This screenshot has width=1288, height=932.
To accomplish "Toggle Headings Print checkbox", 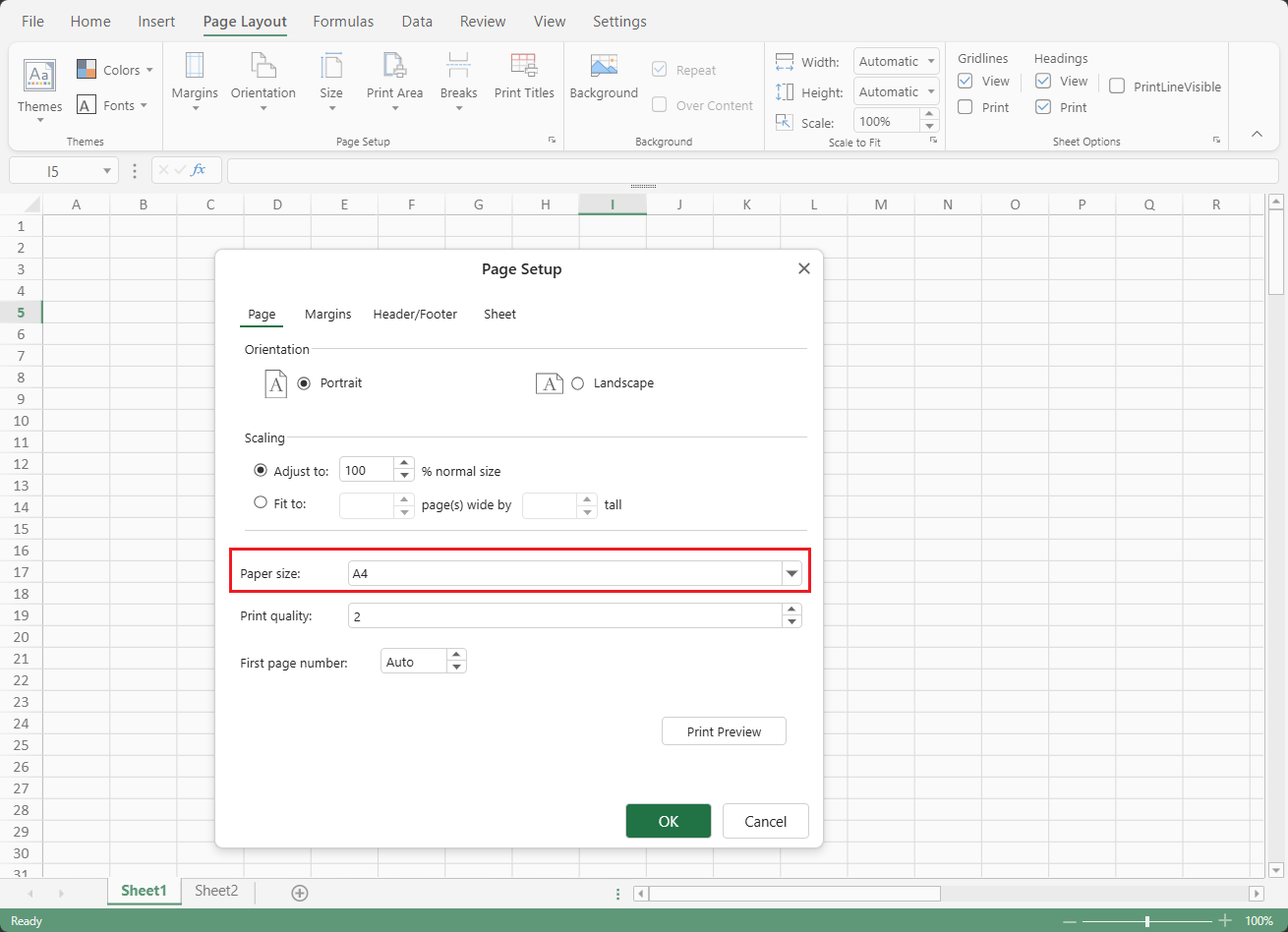I will pos(1043,107).
